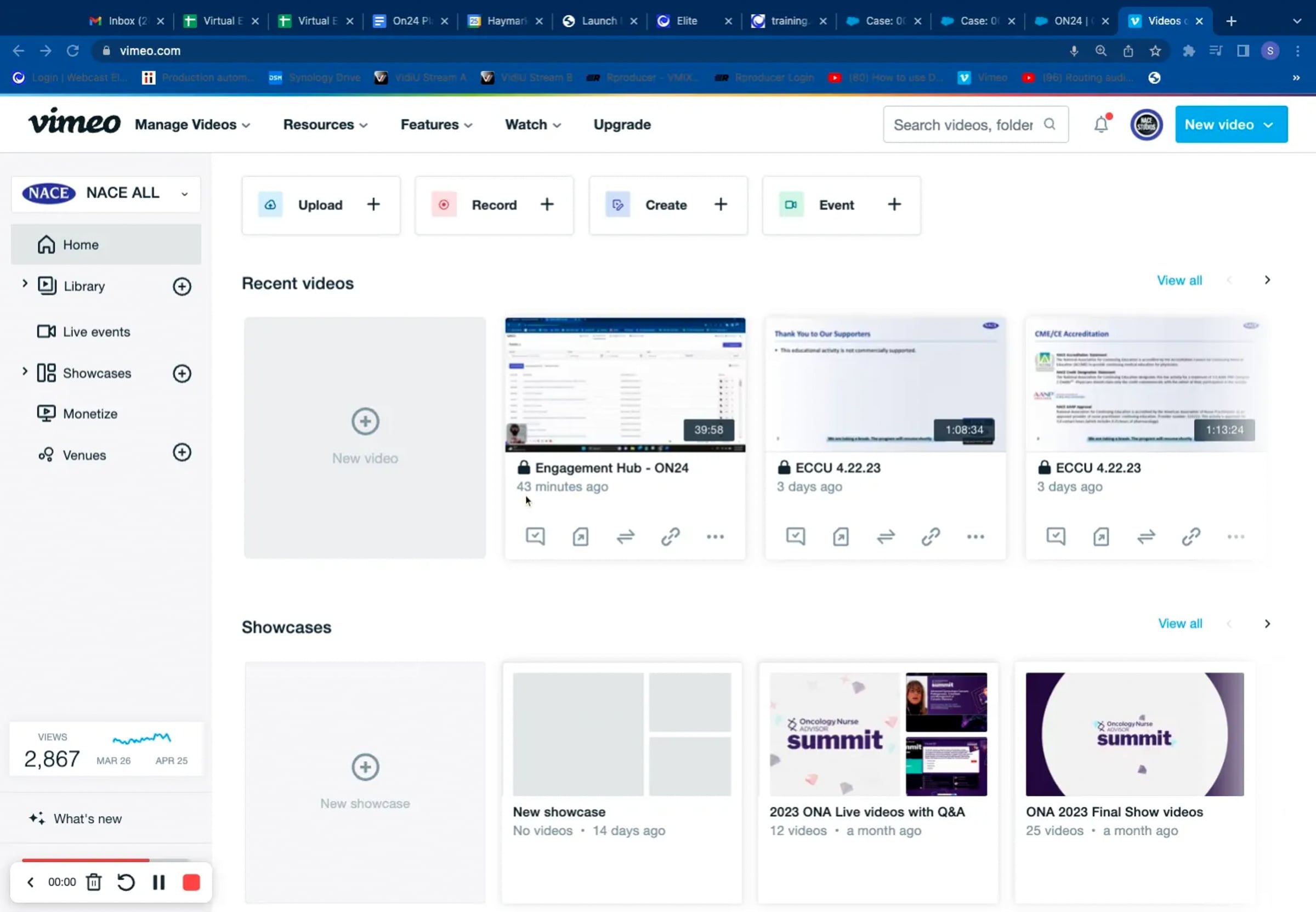1316x912 pixels.
Task: Click the Upload button
Action: [x=321, y=205]
